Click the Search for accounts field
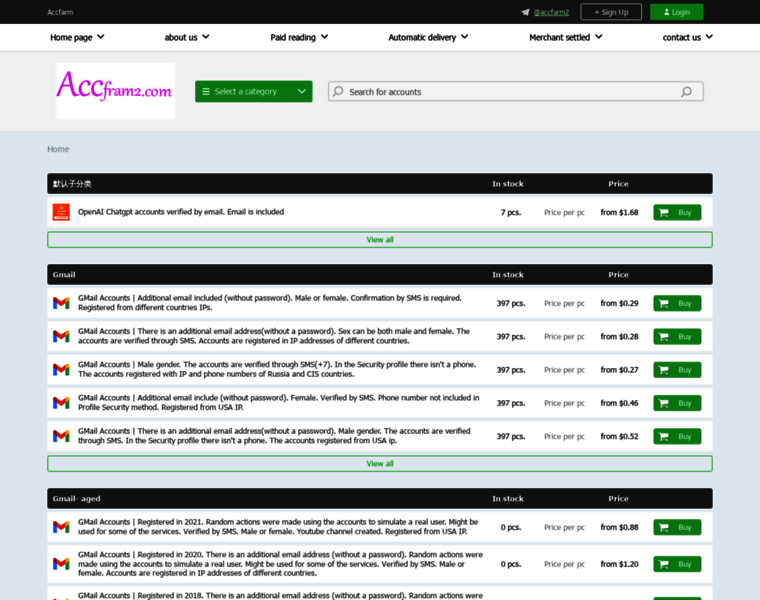The height and width of the screenshot is (600, 760). (515, 91)
